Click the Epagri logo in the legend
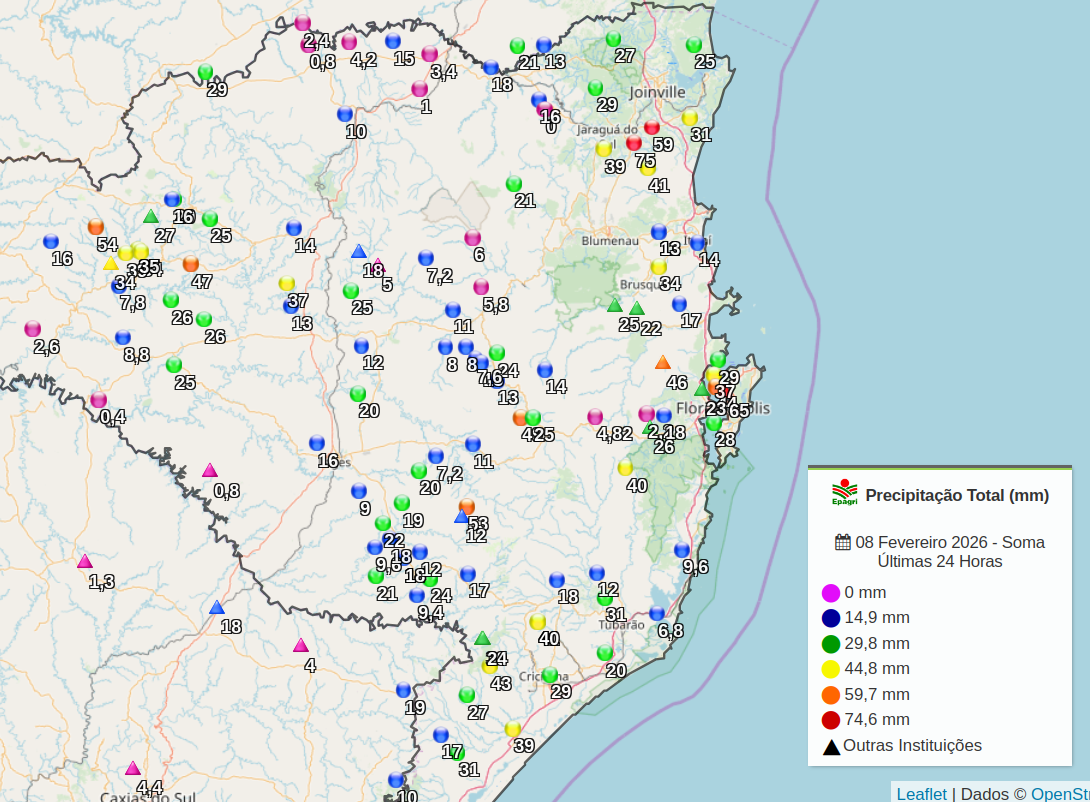 click(x=845, y=493)
